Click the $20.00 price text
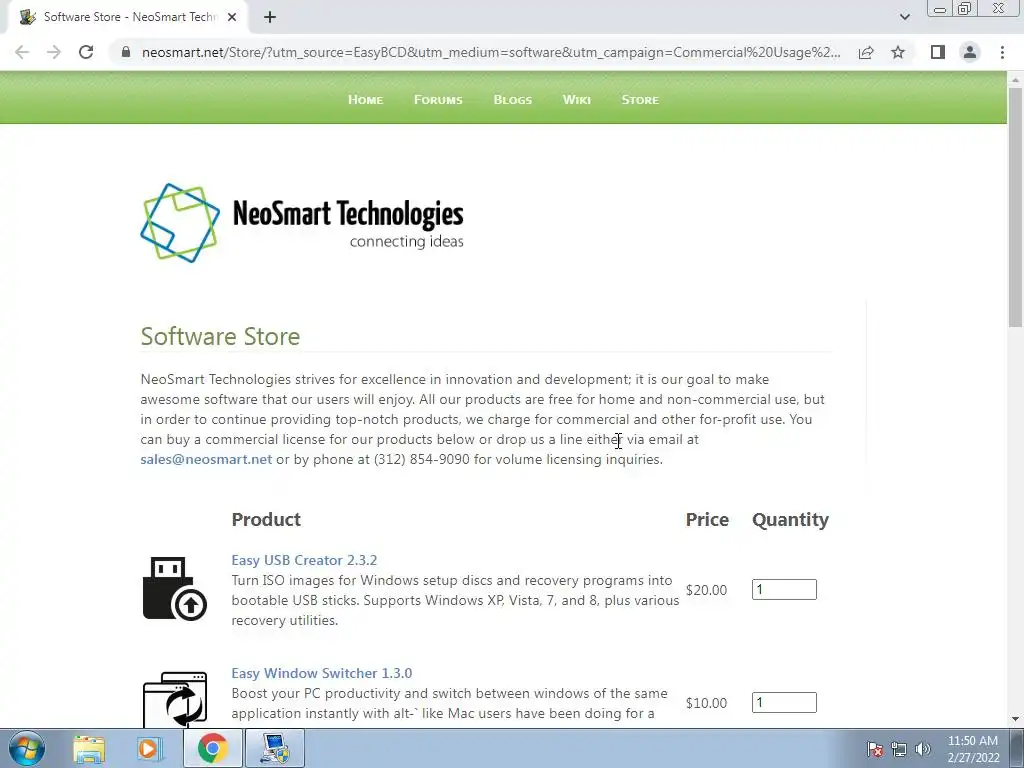The width and height of the screenshot is (1024, 768). click(x=706, y=590)
